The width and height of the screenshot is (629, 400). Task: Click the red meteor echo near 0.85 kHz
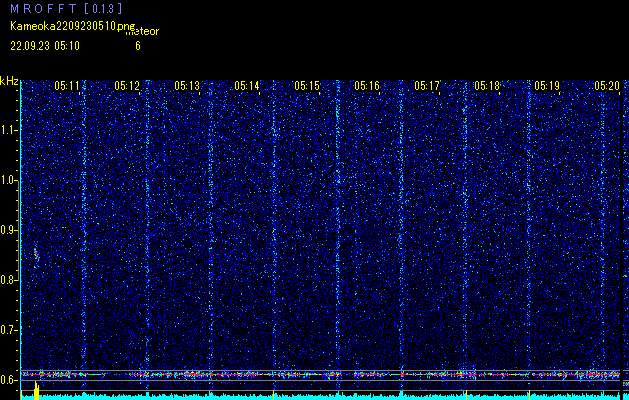36,254
